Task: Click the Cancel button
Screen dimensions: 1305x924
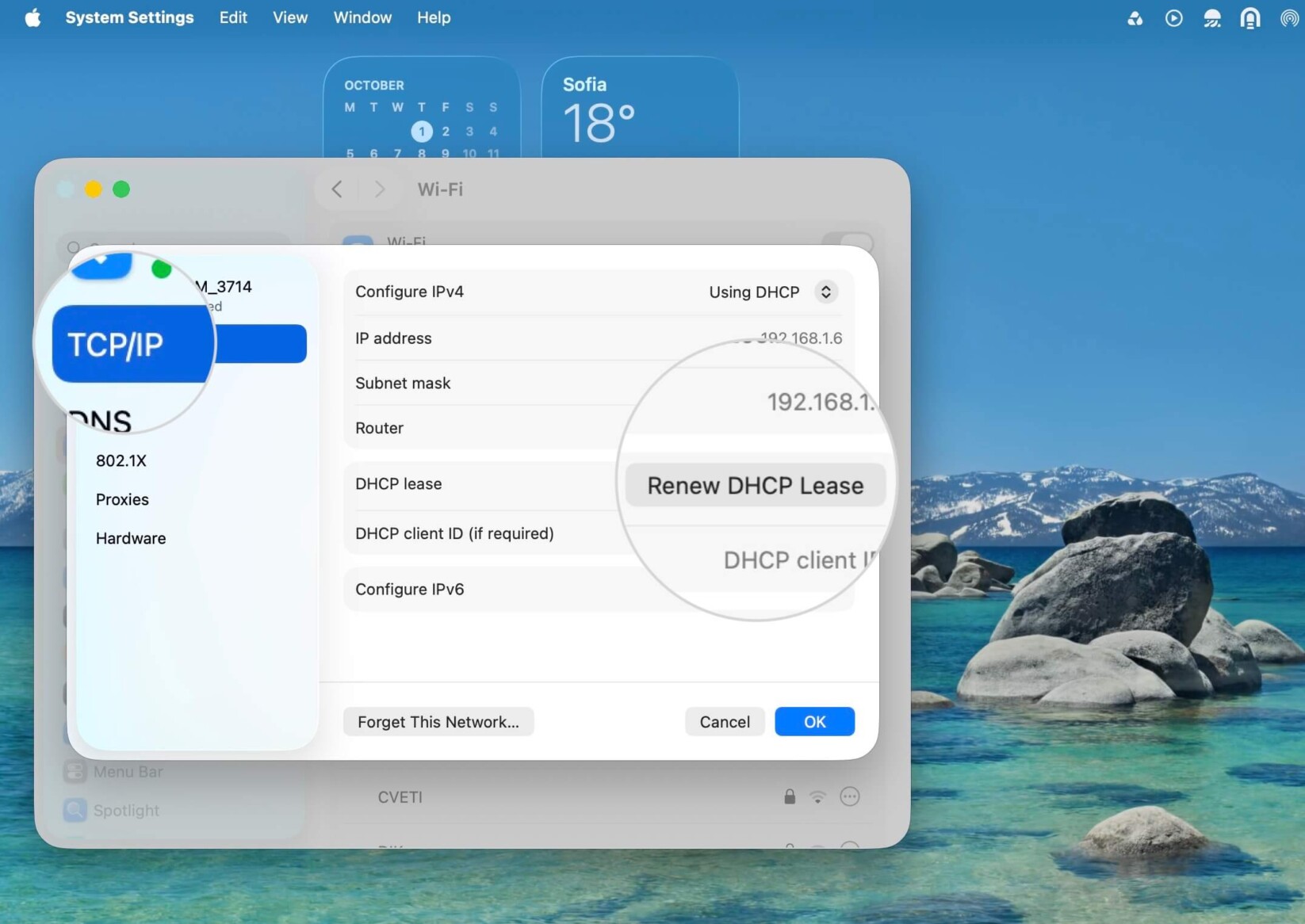Action: click(725, 722)
